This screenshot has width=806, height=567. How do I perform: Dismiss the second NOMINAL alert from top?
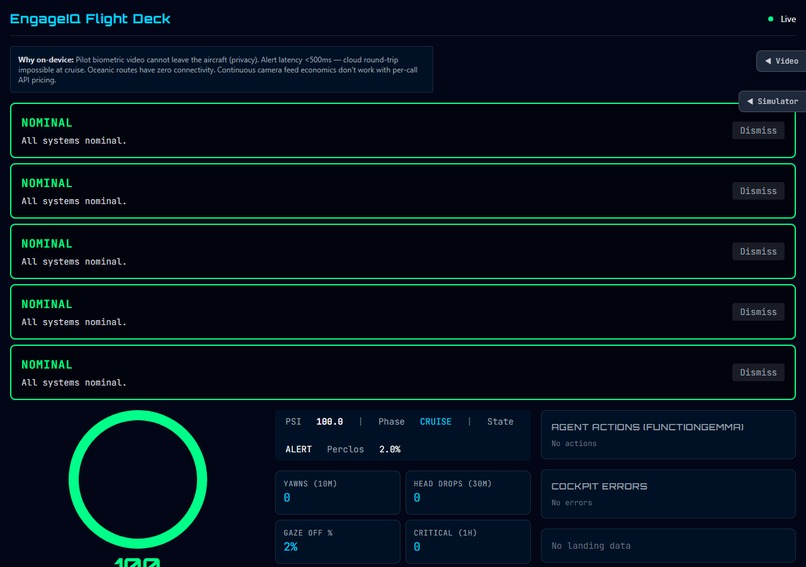point(758,191)
